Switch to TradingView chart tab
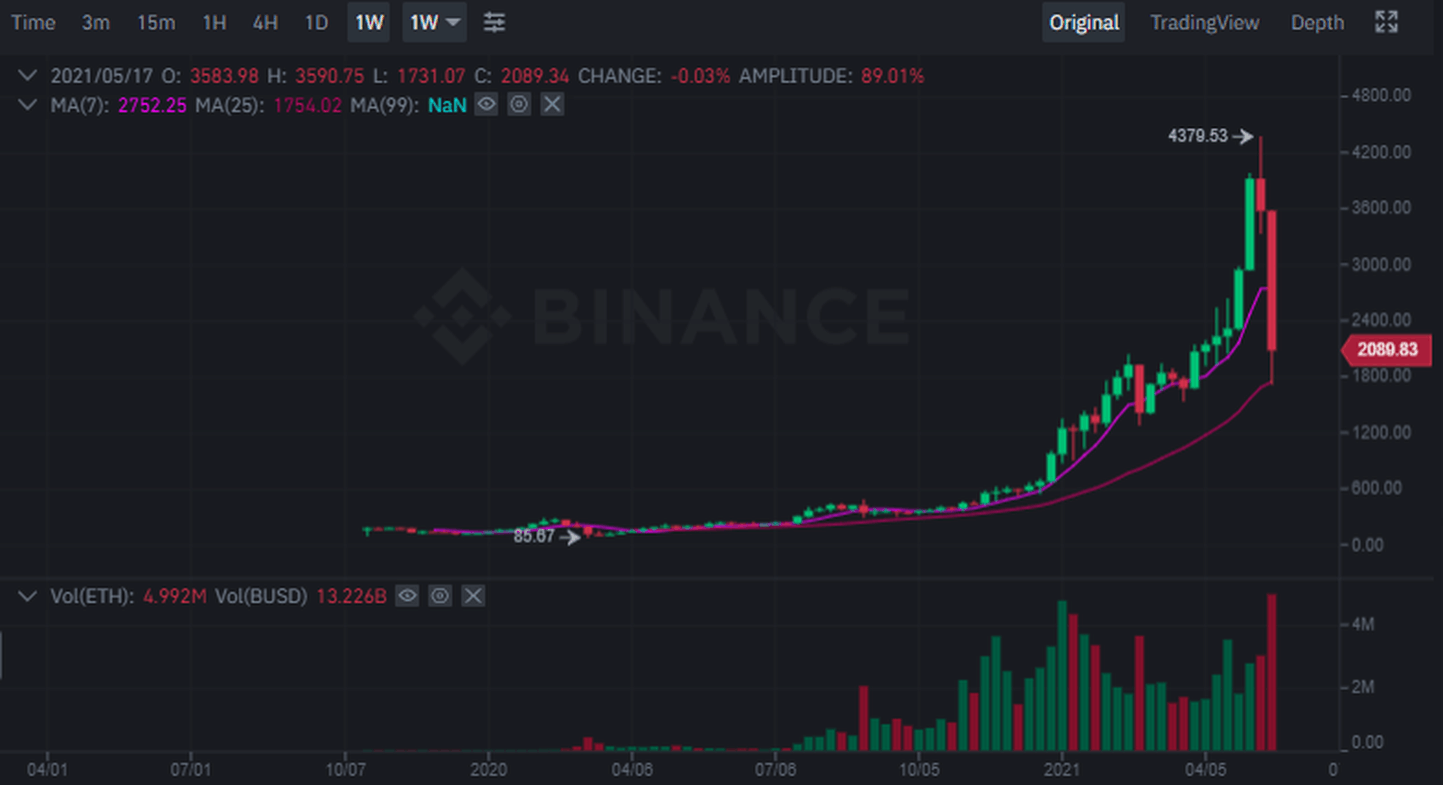The width and height of the screenshot is (1443, 785). pos(1204,22)
